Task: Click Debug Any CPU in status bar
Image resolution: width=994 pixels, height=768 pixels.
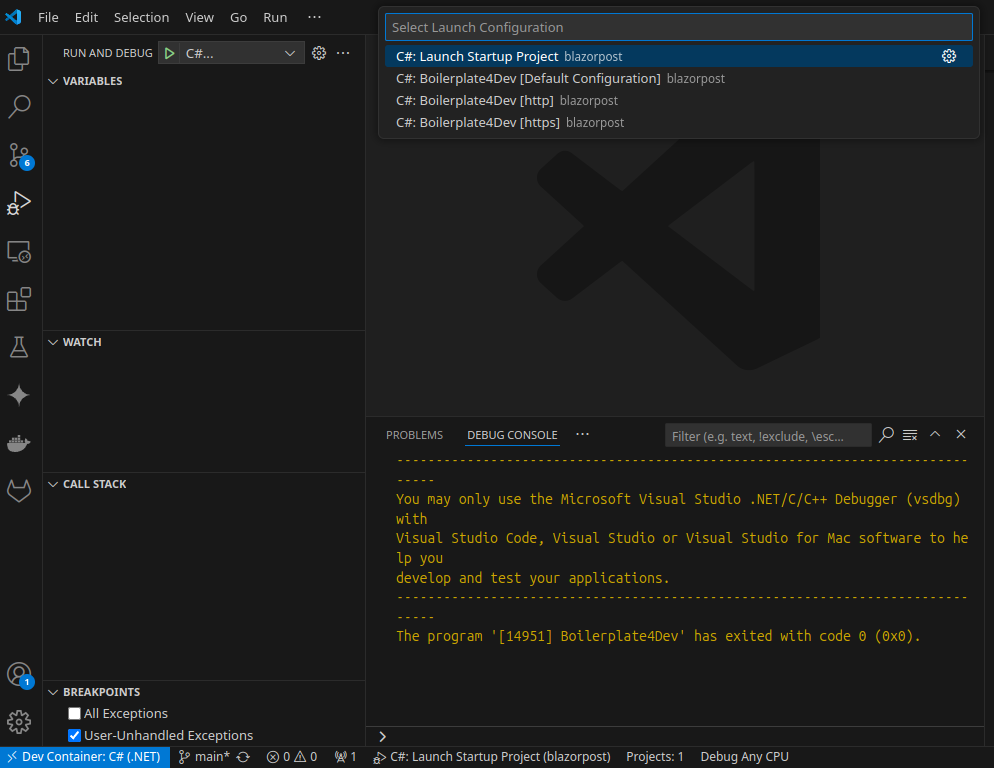Action: pos(744,757)
